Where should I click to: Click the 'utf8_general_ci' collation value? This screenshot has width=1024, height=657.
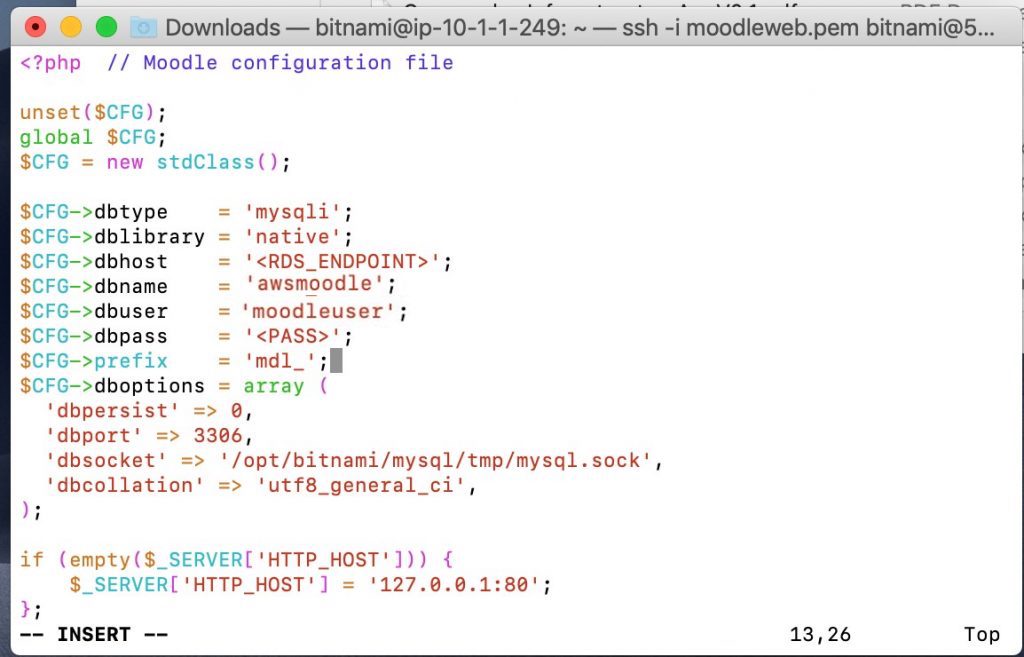coord(361,485)
